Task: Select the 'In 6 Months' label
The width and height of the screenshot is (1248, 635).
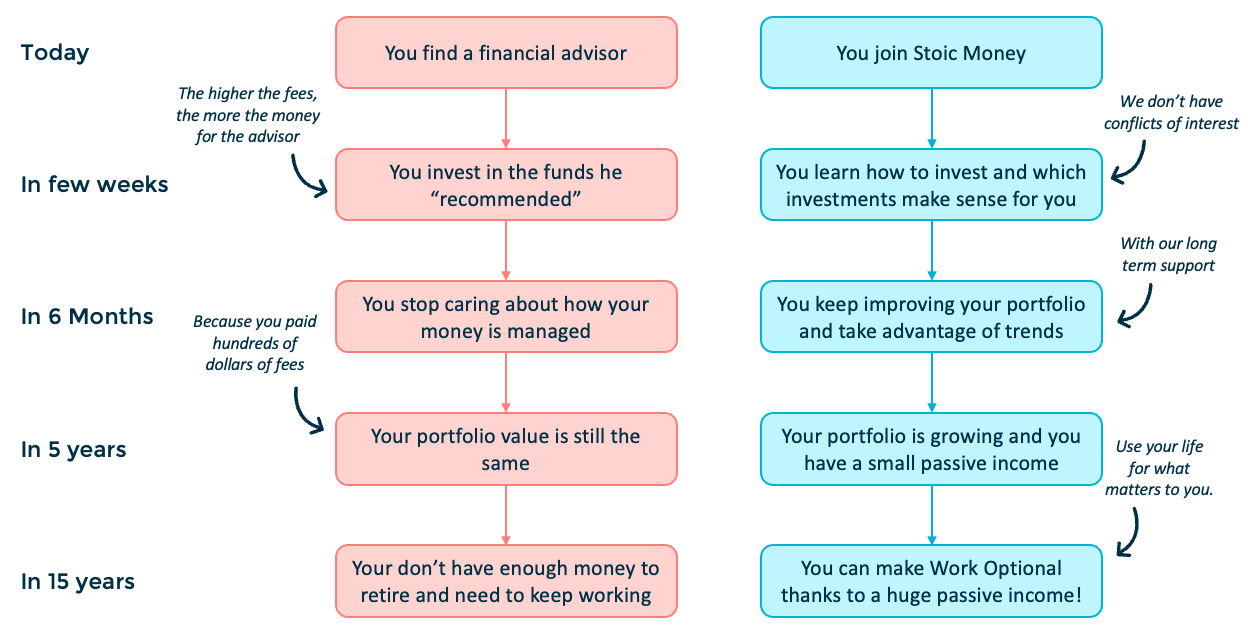Action: click(x=87, y=317)
